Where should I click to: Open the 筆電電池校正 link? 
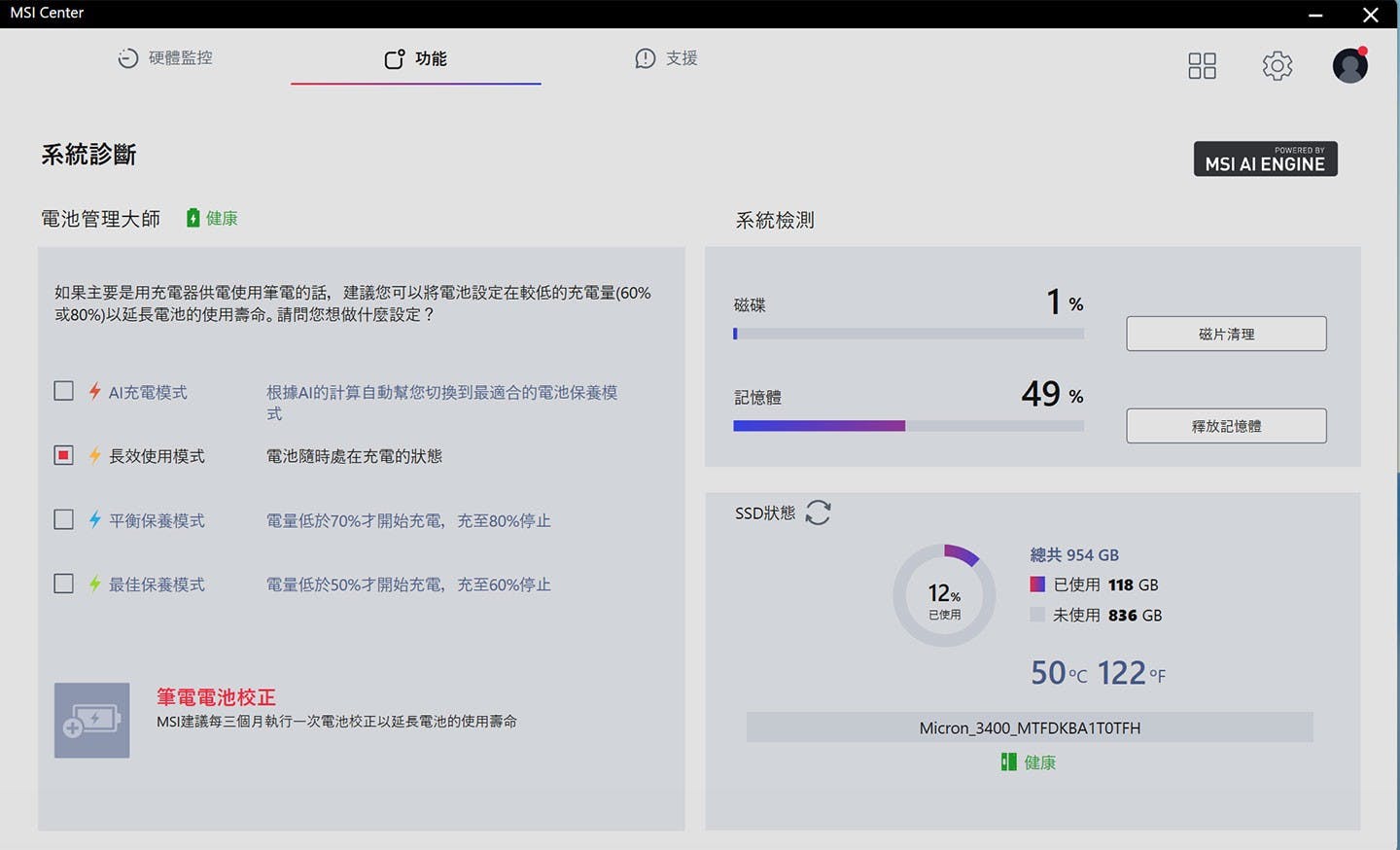pos(216,697)
